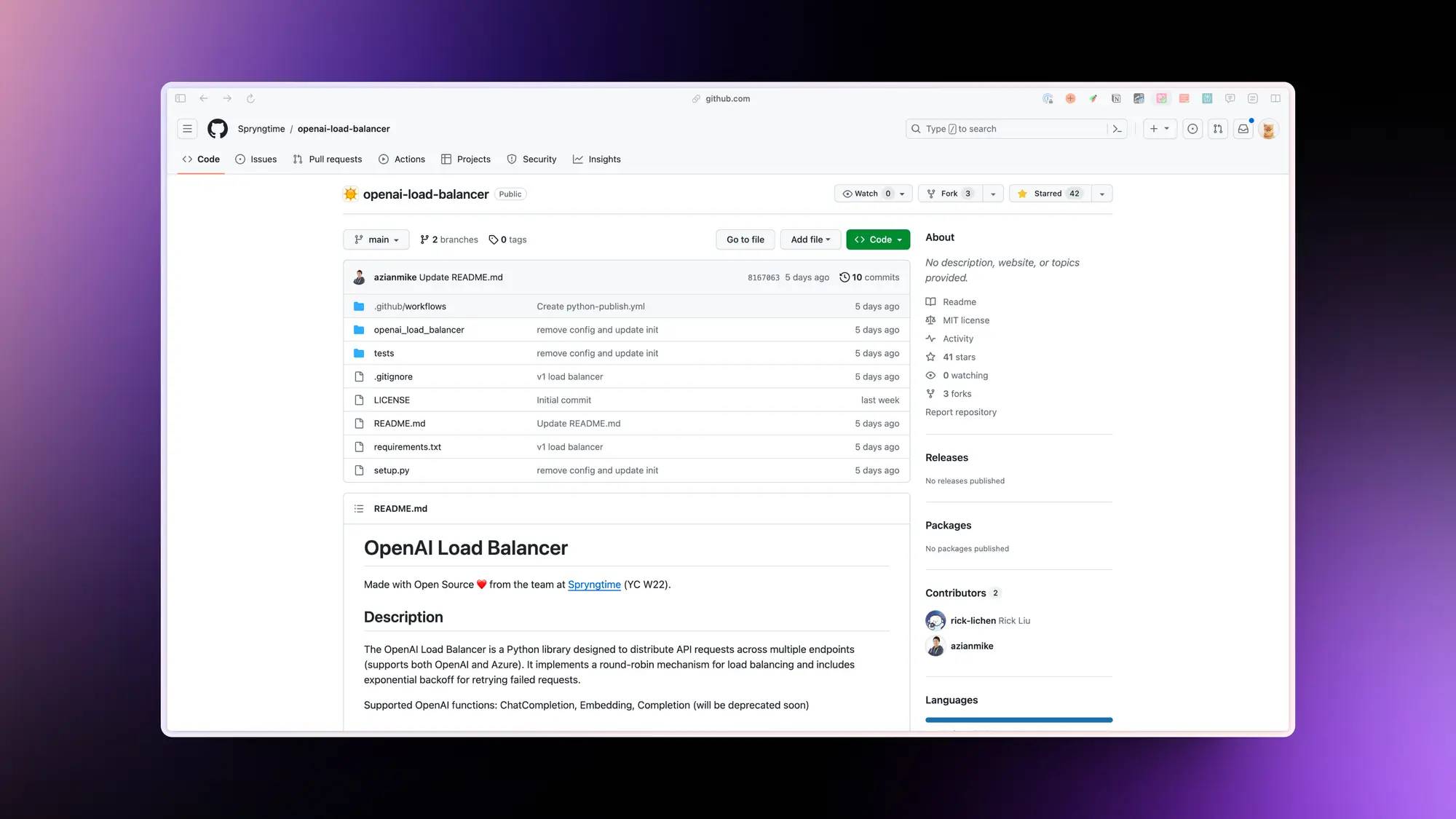Switch to the Insights tab
This screenshot has height=819, width=1456.
tap(597, 159)
